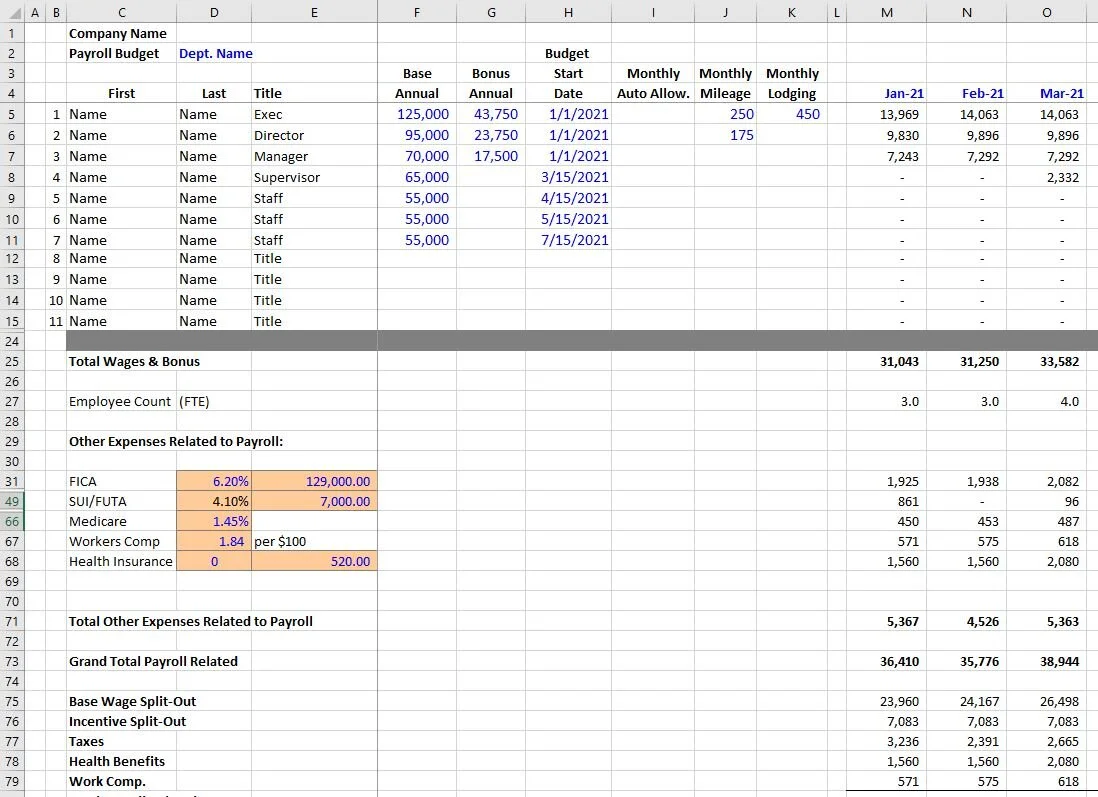Click the FICA rate 6.20% cell
Viewport: 1098px width, 797px height.
[214, 481]
